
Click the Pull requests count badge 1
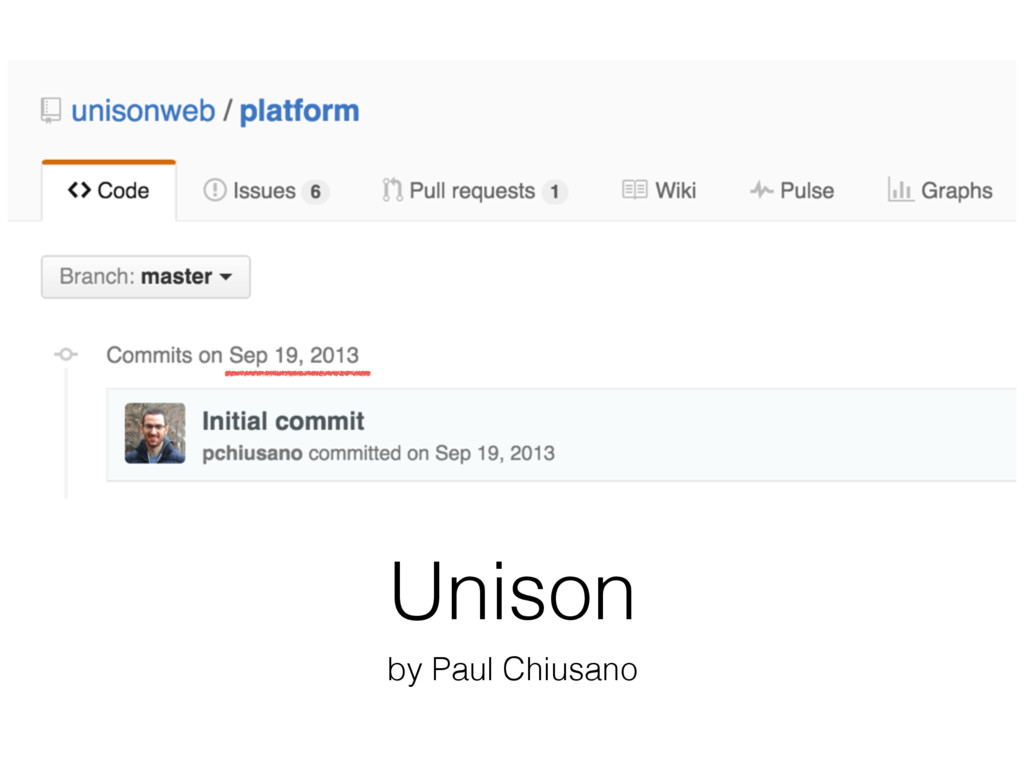point(554,191)
